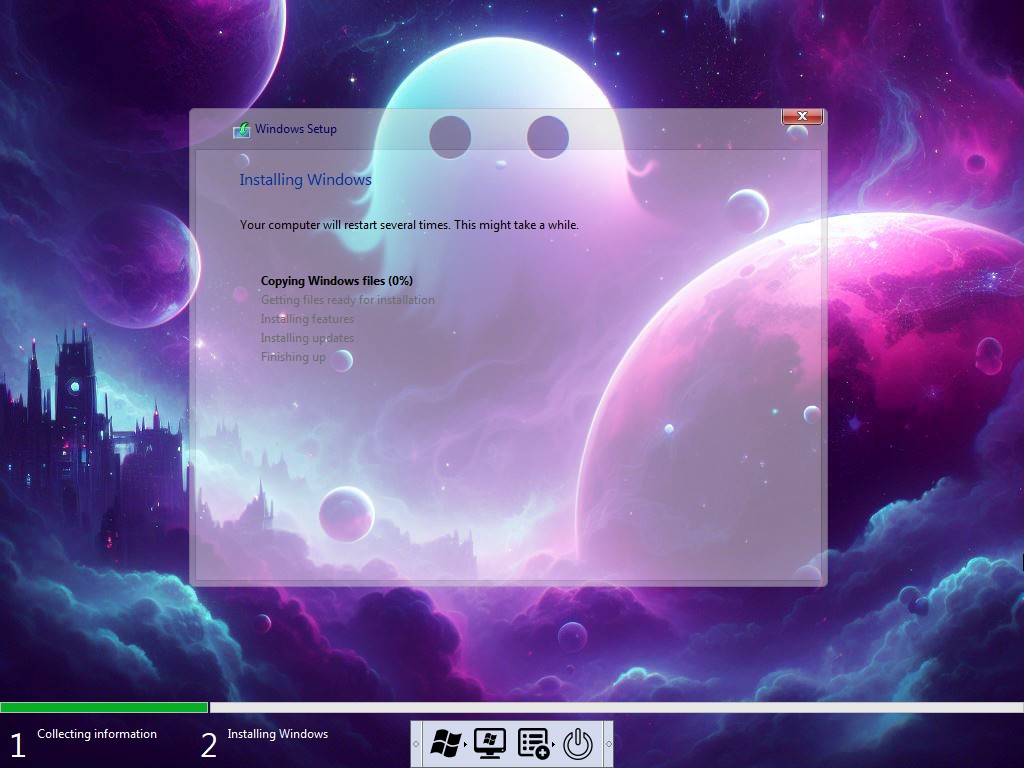This screenshot has width=1024, height=768.
Task: Open the list-with-plus icon in toolbar
Action: pos(533,743)
